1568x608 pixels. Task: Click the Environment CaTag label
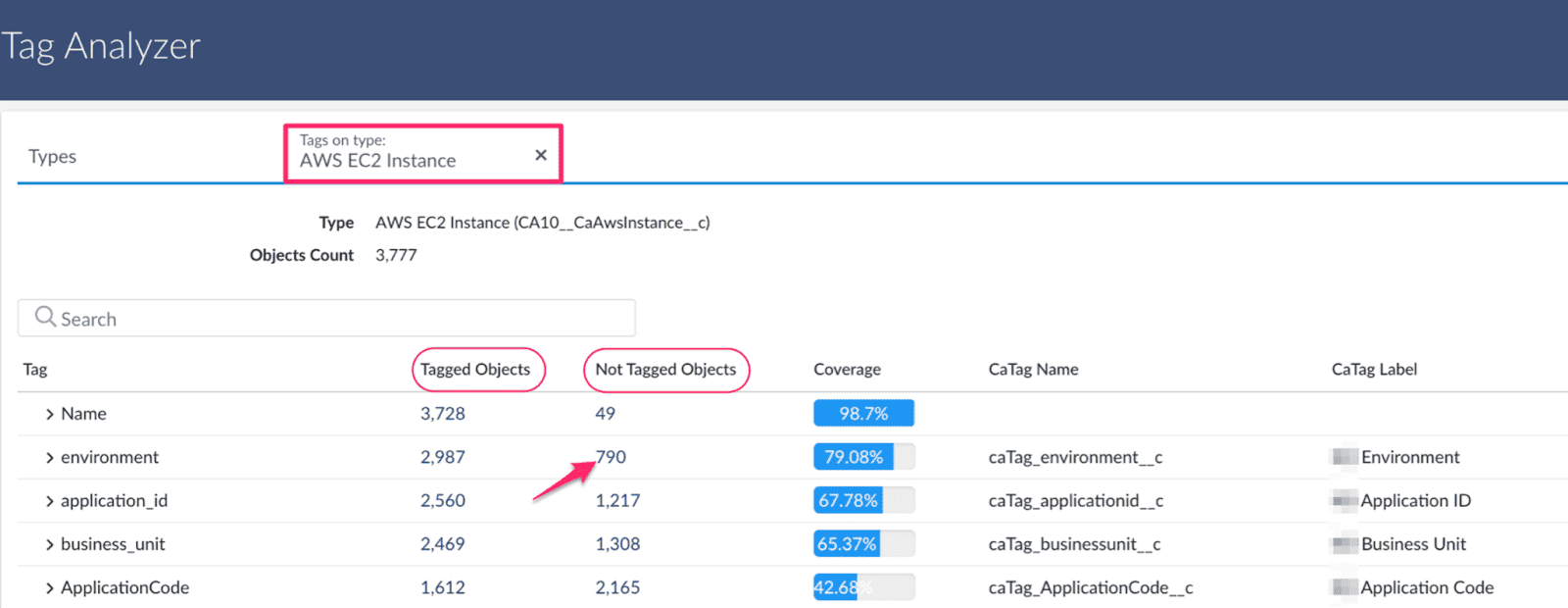pyautogui.click(x=1410, y=457)
